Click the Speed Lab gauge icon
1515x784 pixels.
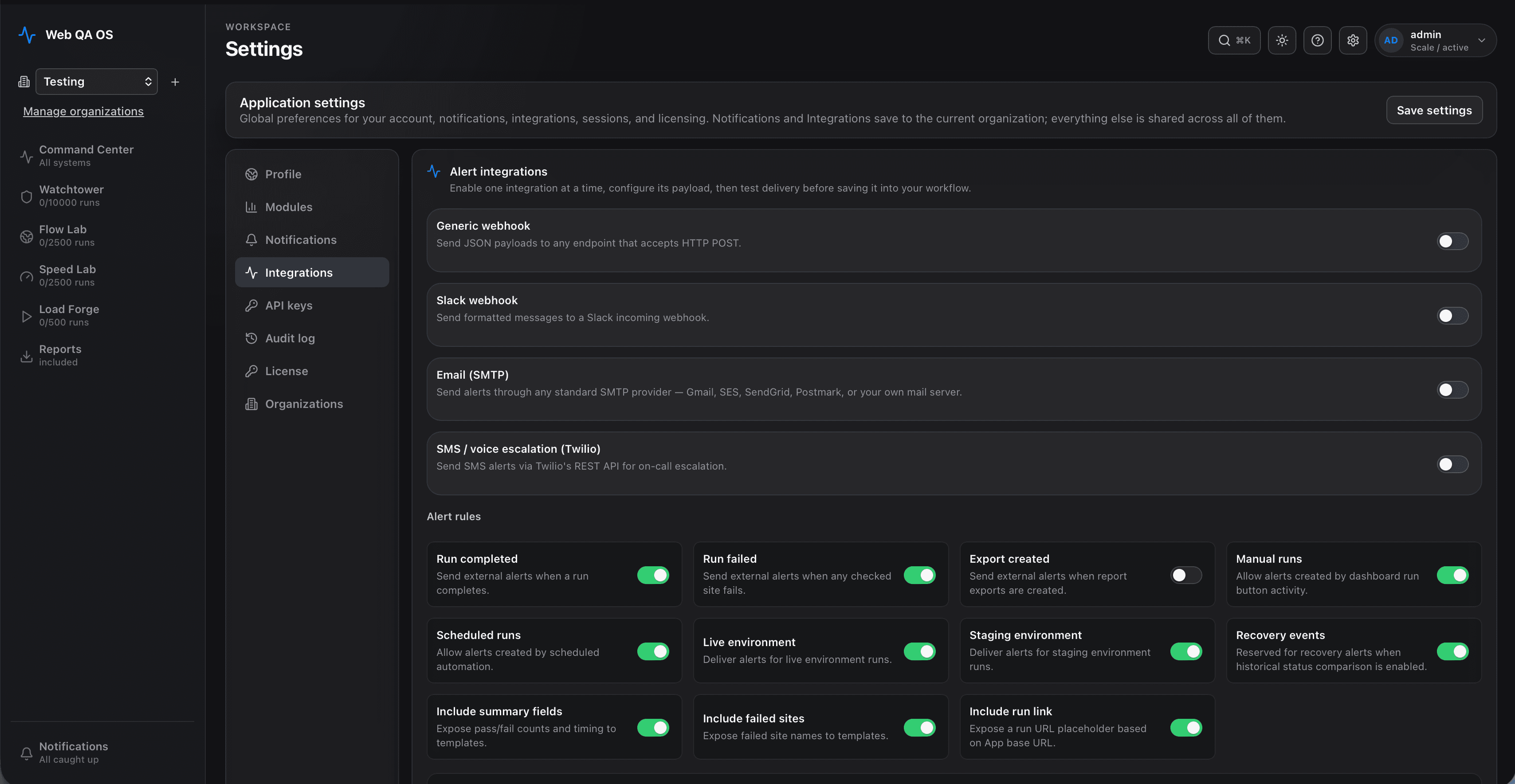pyautogui.click(x=27, y=276)
